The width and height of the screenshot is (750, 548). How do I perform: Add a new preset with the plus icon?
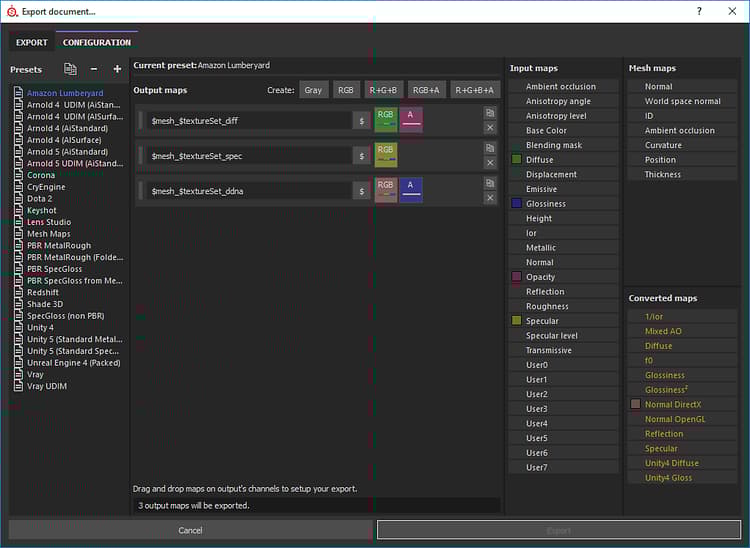pos(117,69)
